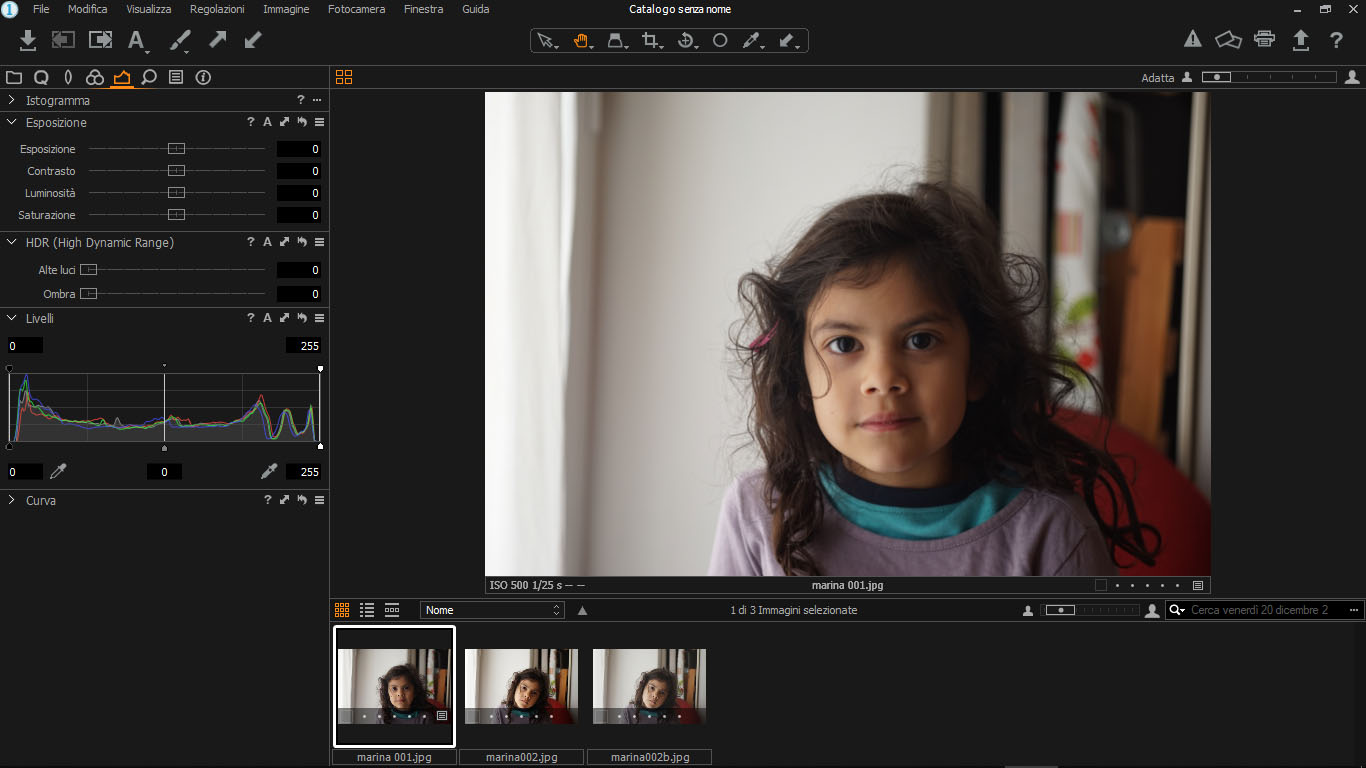
Task: Pick the white point eyedropper in Livelli
Action: 268,471
